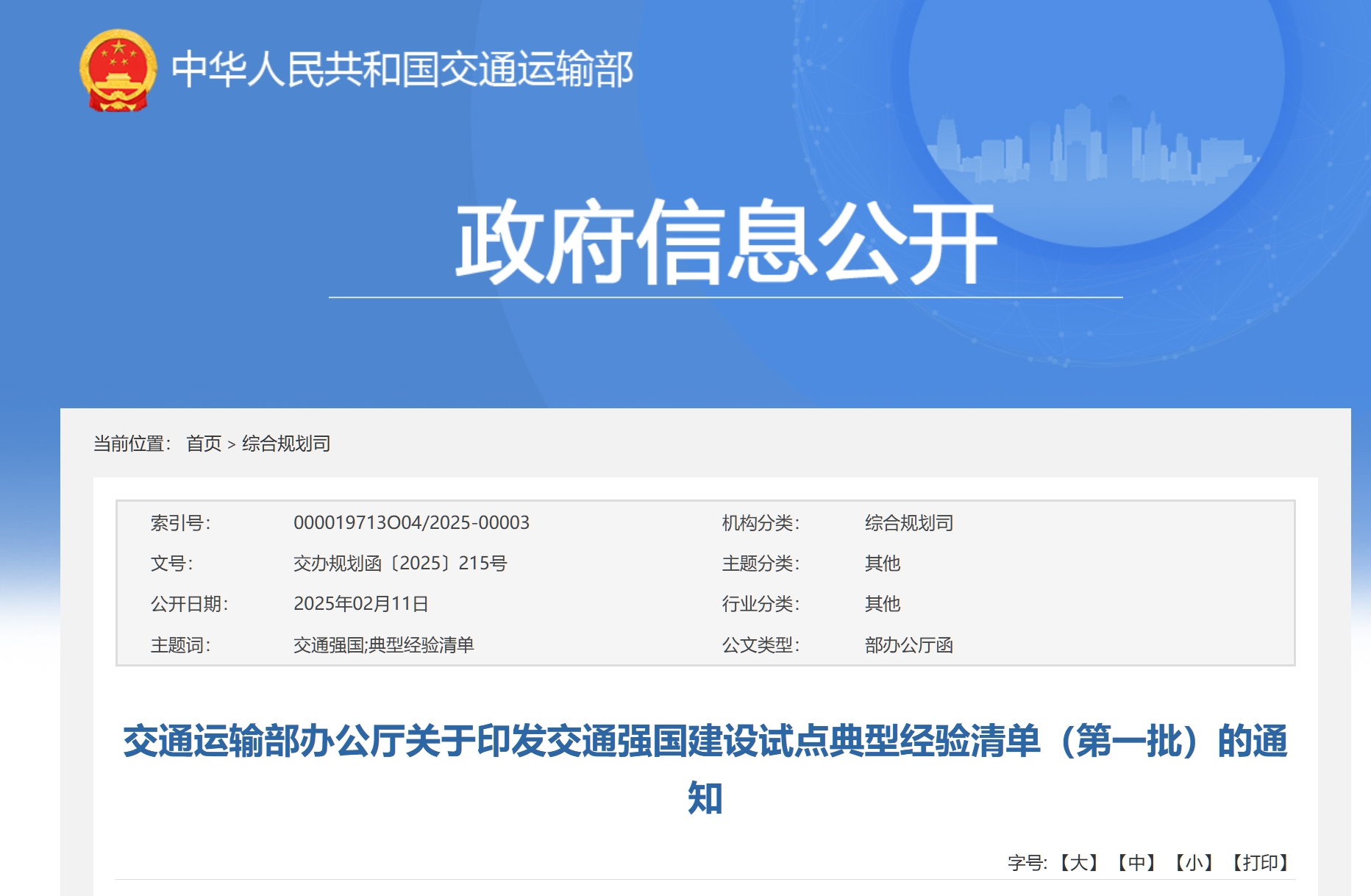Click 其他 in the 行业分类 row
Image resolution: width=1371 pixels, height=896 pixels.
point(882,603)
